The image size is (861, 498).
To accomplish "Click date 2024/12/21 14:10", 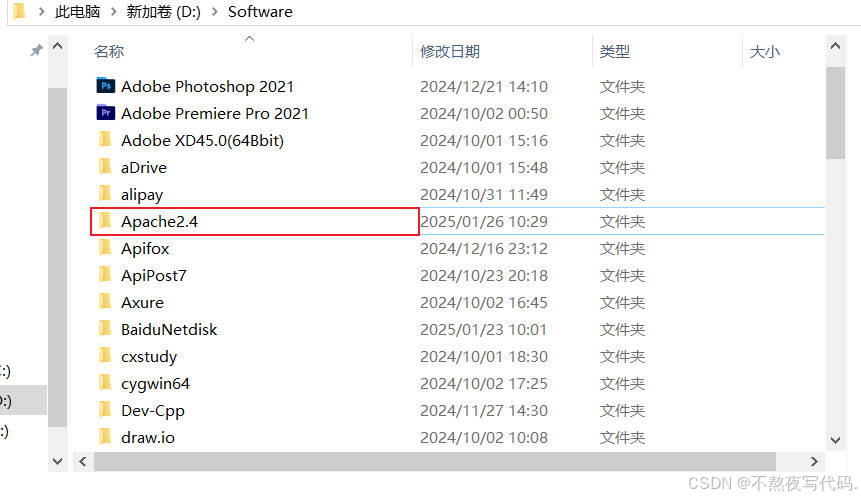I will [484, 86].
